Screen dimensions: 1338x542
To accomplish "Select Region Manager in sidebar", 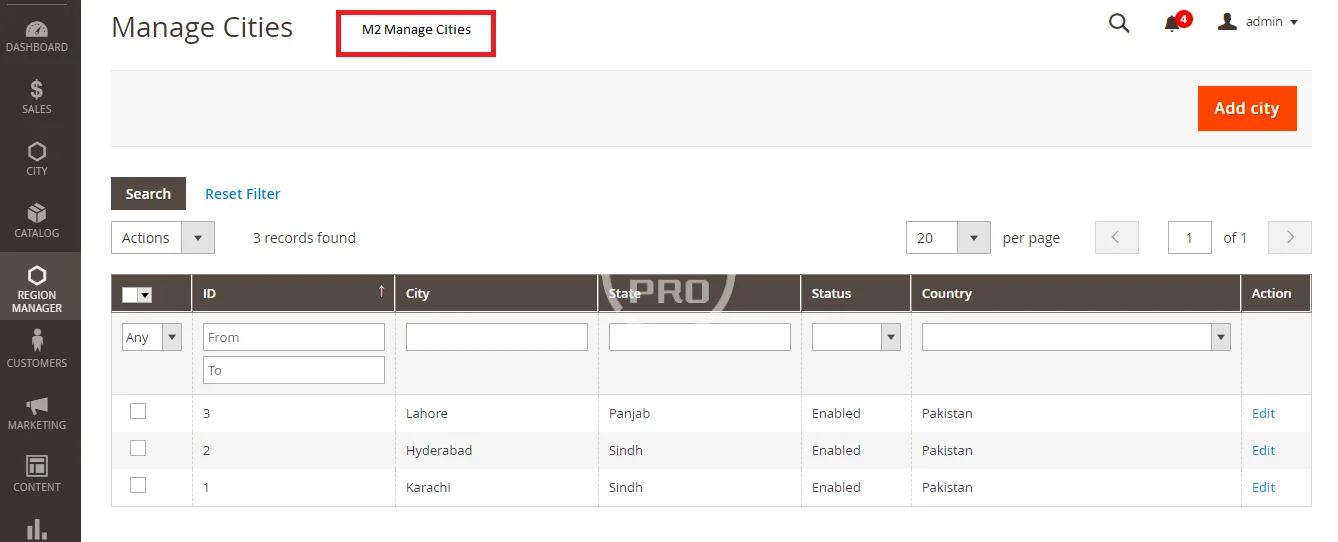I will 37,289.
